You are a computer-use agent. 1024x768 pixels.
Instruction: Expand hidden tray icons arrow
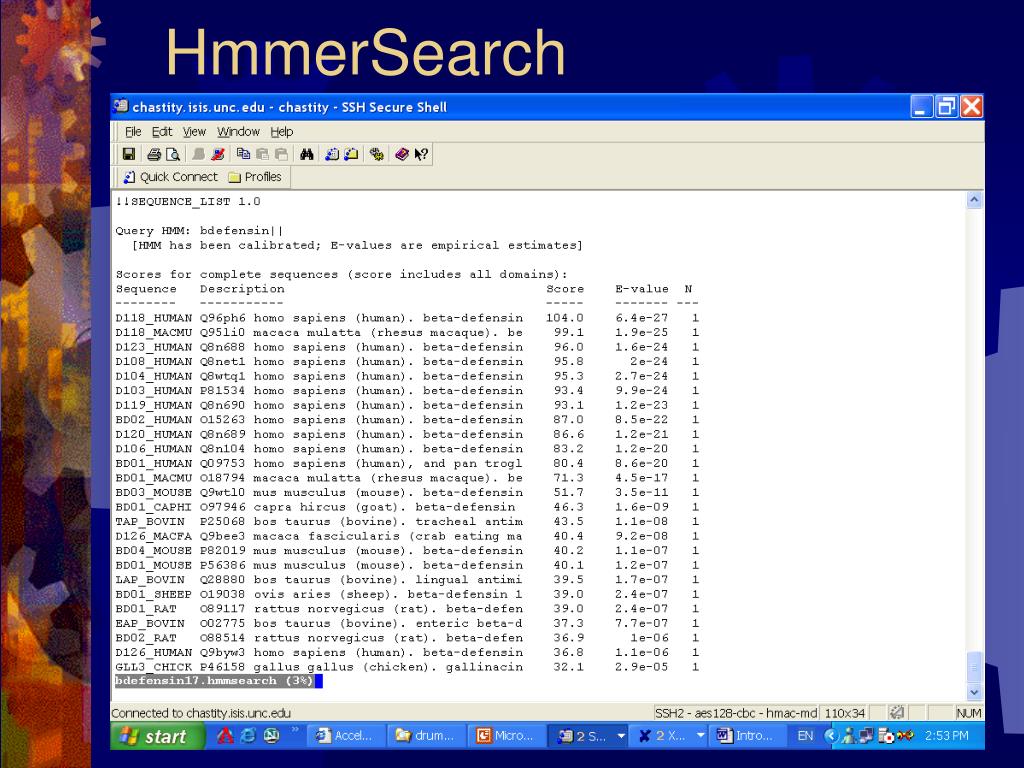pos(831,736)
